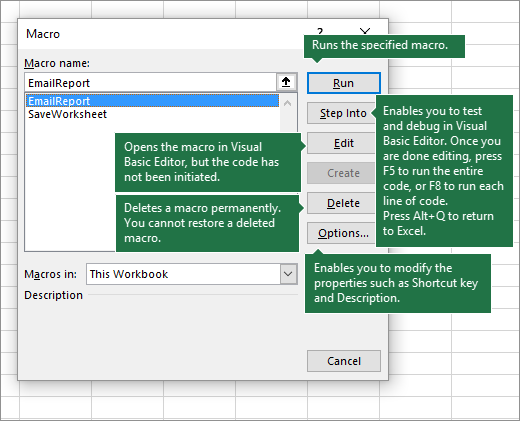The height and width of the screenshot is (421, 520).
Task: Click the macro list scrollbar up arrow
Action: point(287,104)
